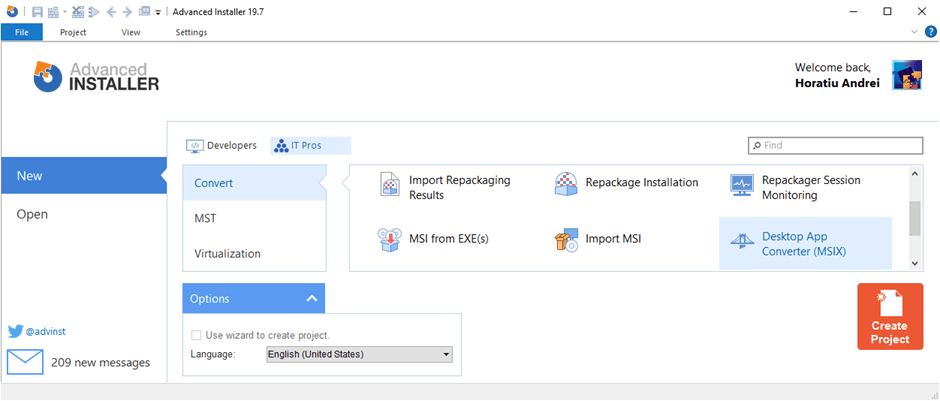This screenshot has width=940, height=401.
Task: Click the Back arrow in quick access toolbar
Action: point(110,11)
